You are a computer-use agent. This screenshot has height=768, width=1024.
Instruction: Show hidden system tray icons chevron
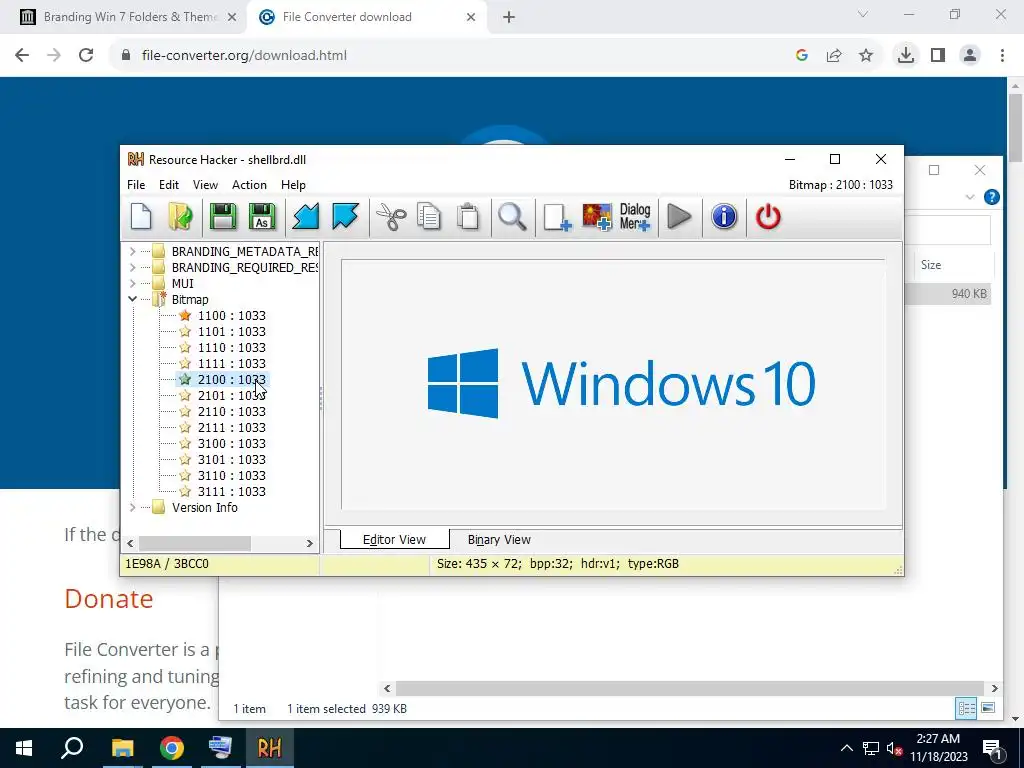846,748
